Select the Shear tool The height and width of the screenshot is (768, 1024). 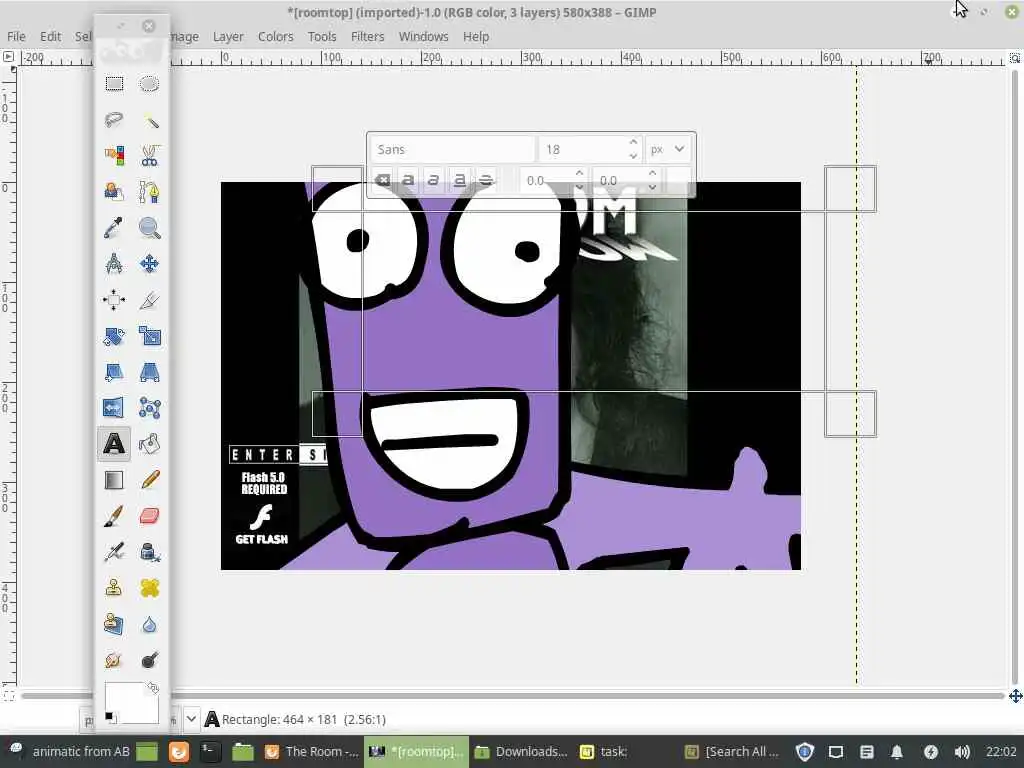(x=114, y=372)
